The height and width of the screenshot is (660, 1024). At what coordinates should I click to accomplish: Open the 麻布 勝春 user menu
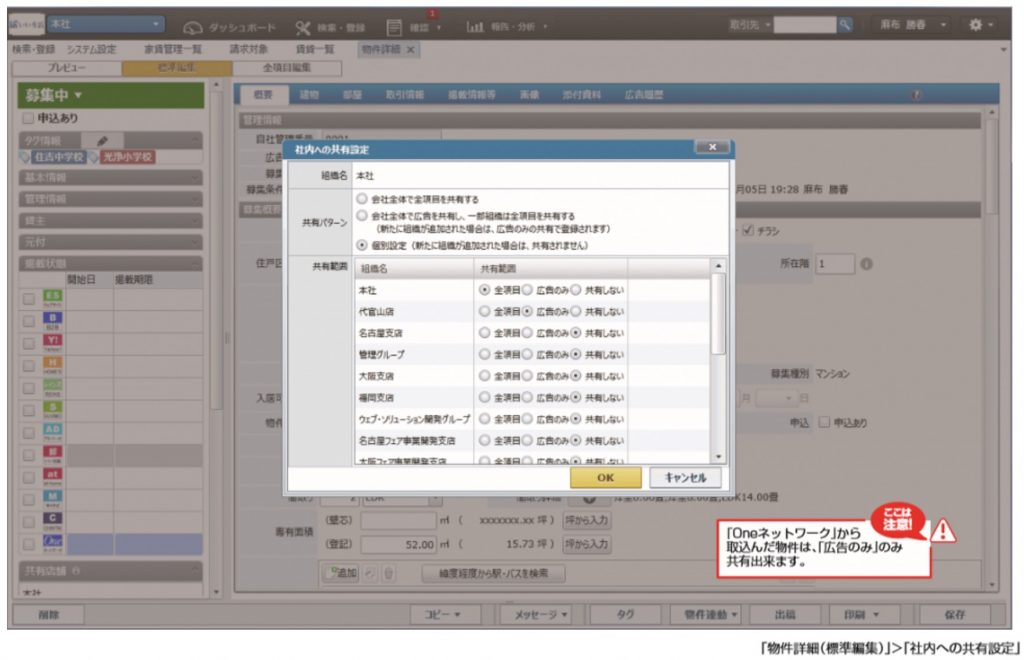pyautogui.click(x=913, y=25)
